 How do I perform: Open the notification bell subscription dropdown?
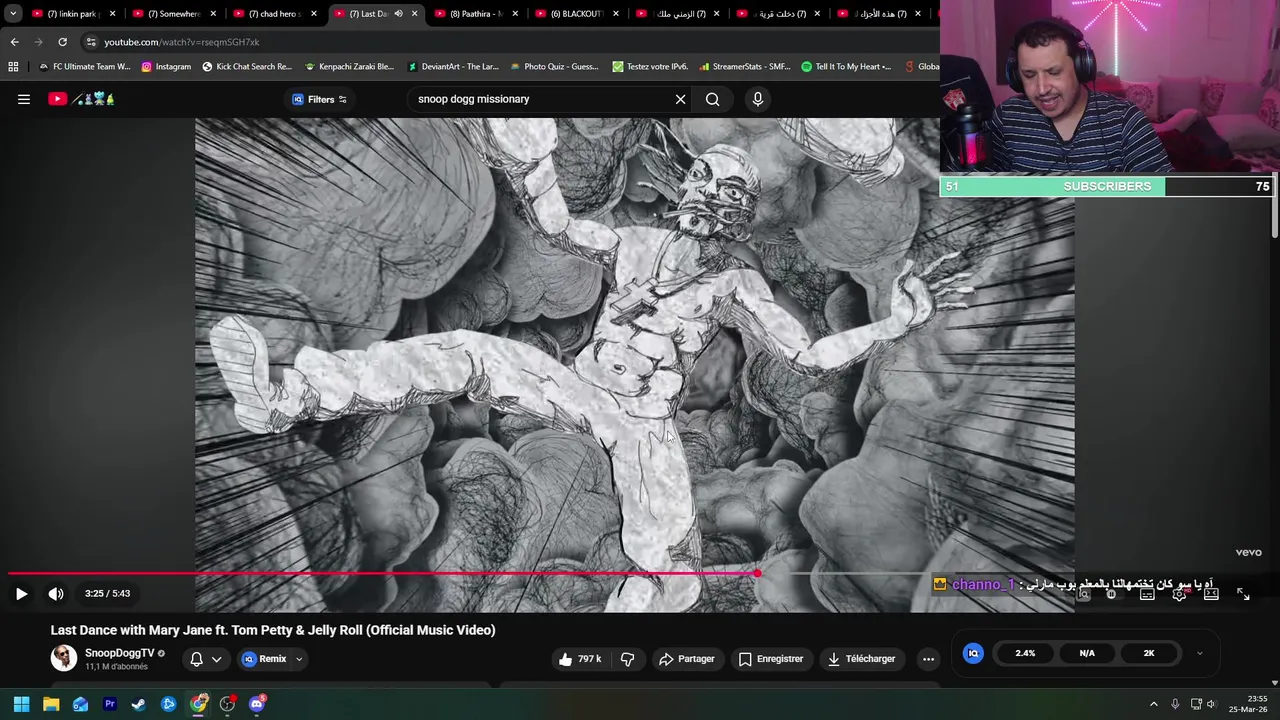[x=205, y=659]
